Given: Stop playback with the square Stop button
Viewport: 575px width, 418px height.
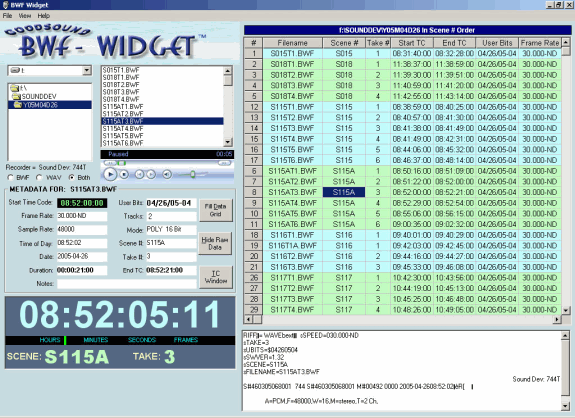Looking at the screenshot, I should 124,175.
